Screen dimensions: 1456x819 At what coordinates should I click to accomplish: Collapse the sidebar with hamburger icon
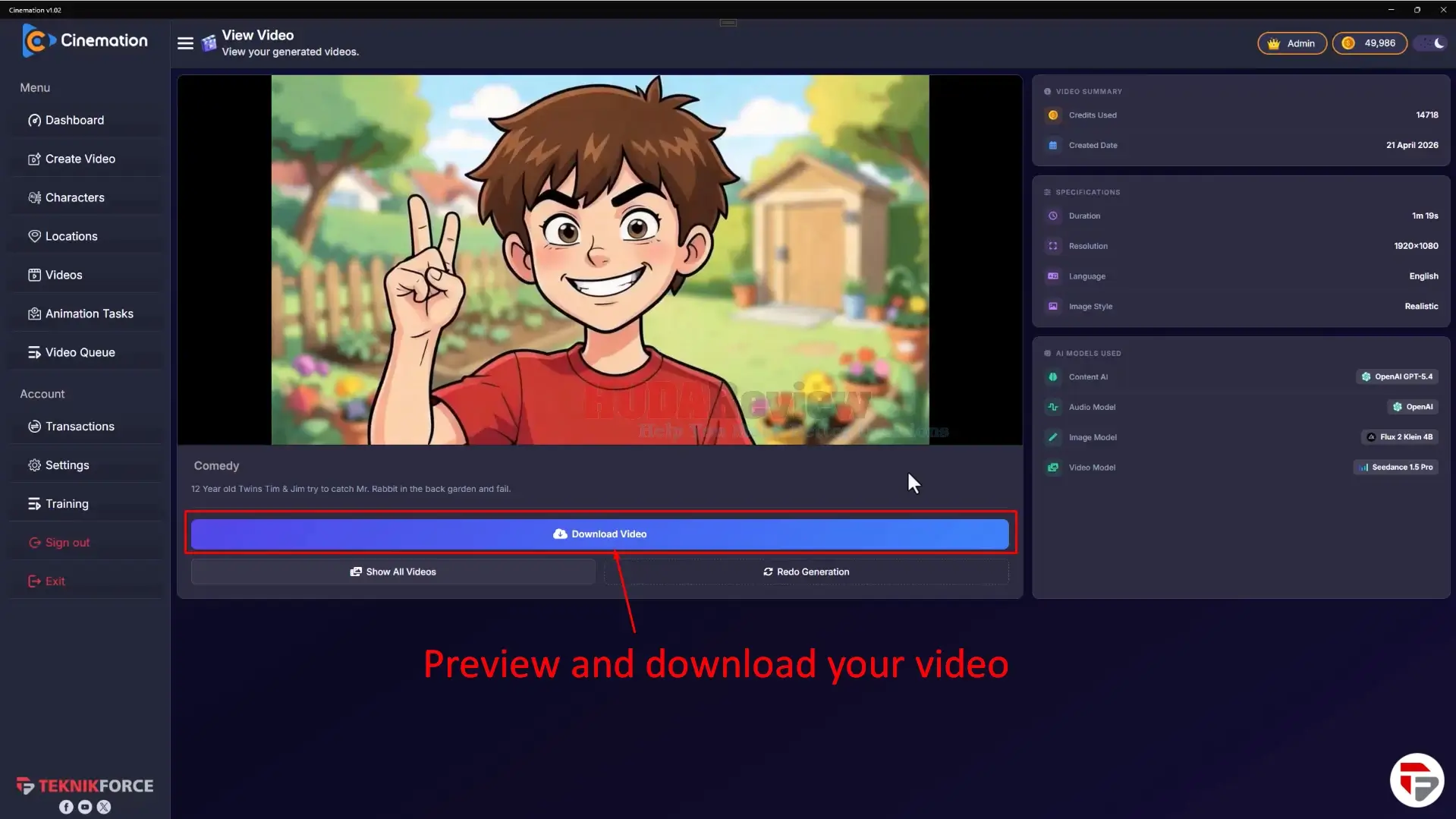[185, 43]
